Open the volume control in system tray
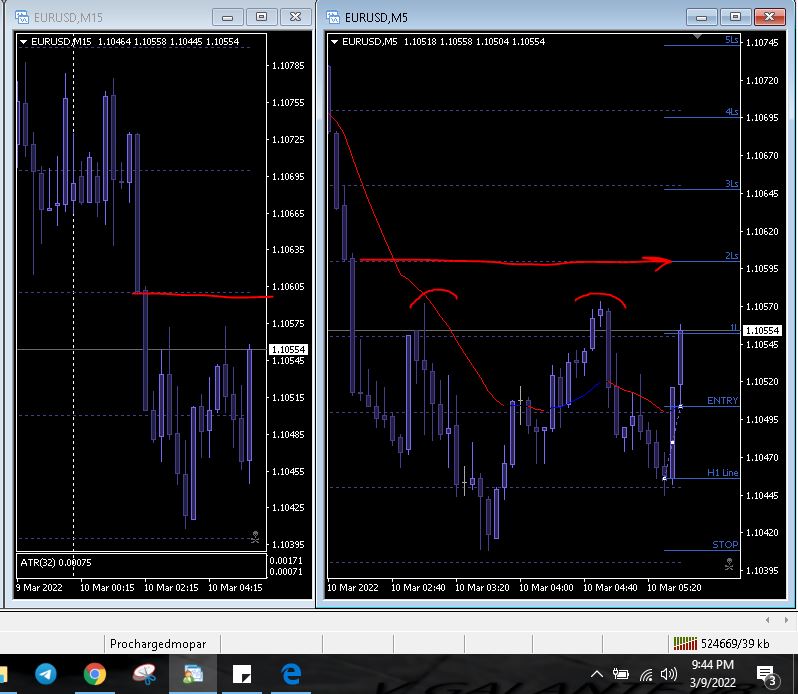Image resolution: width=798 pixels, height=694 pixels. pyautogui.click(x=668, y=675)
